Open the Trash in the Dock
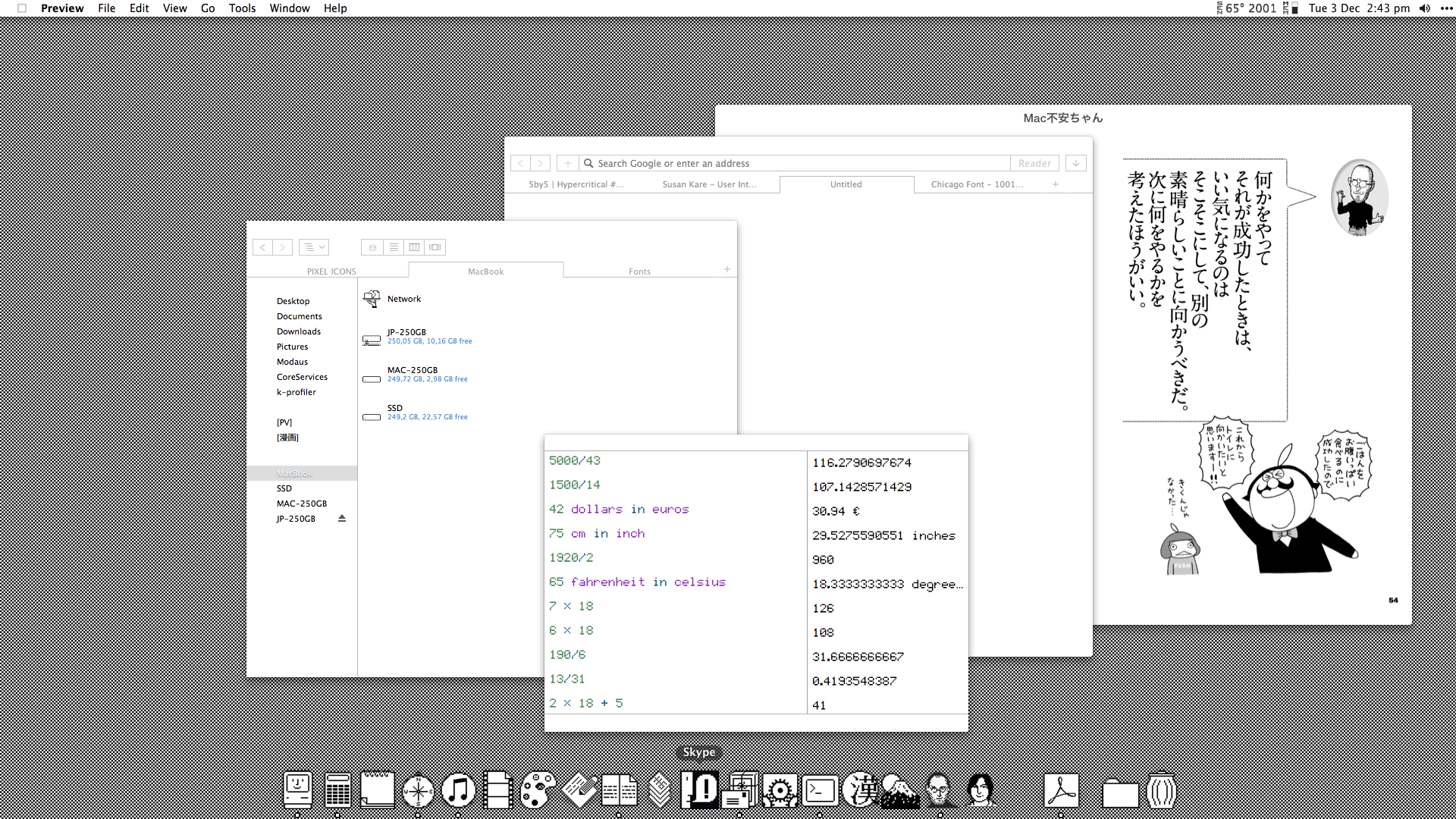Viewport: 1456px width, 819px height. 1161,791
